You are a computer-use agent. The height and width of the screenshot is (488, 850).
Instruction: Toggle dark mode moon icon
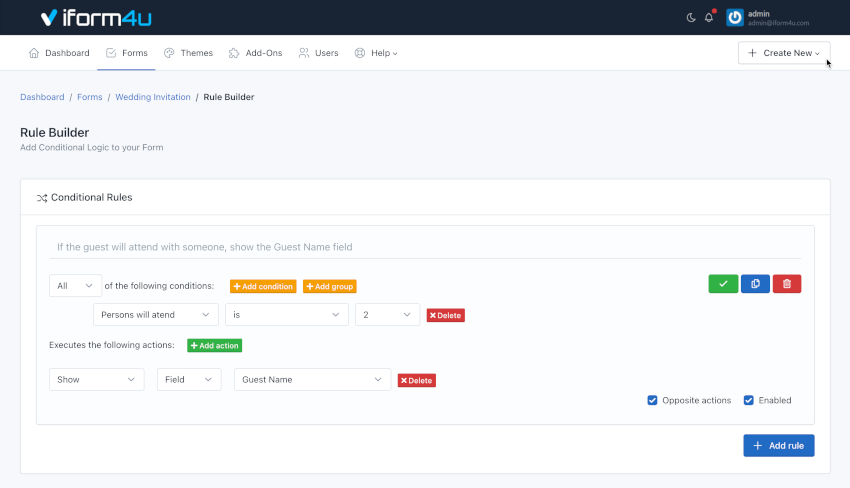click(x=691, y=18)
